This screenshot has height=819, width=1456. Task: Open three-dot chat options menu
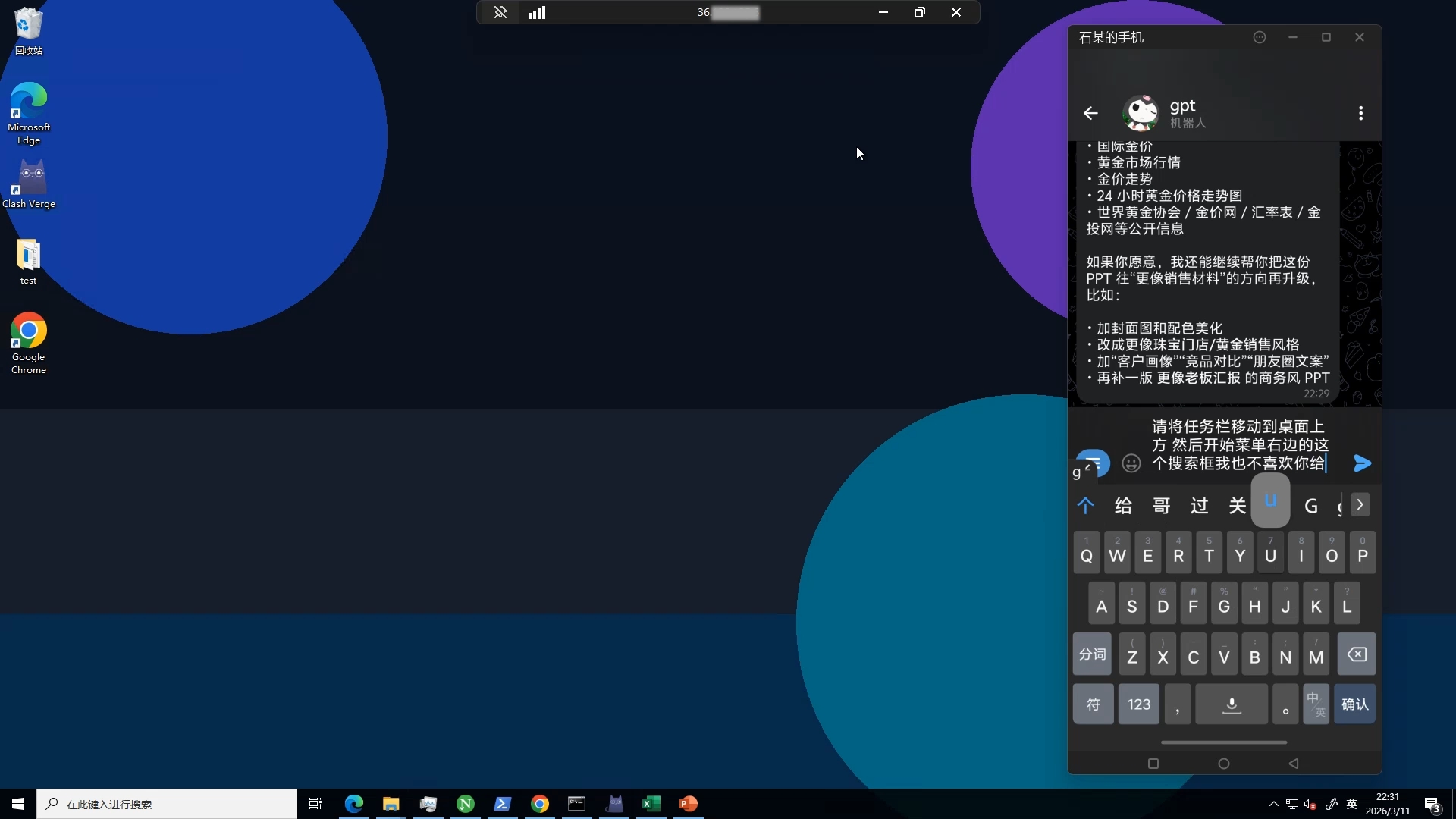point(1360,113)
